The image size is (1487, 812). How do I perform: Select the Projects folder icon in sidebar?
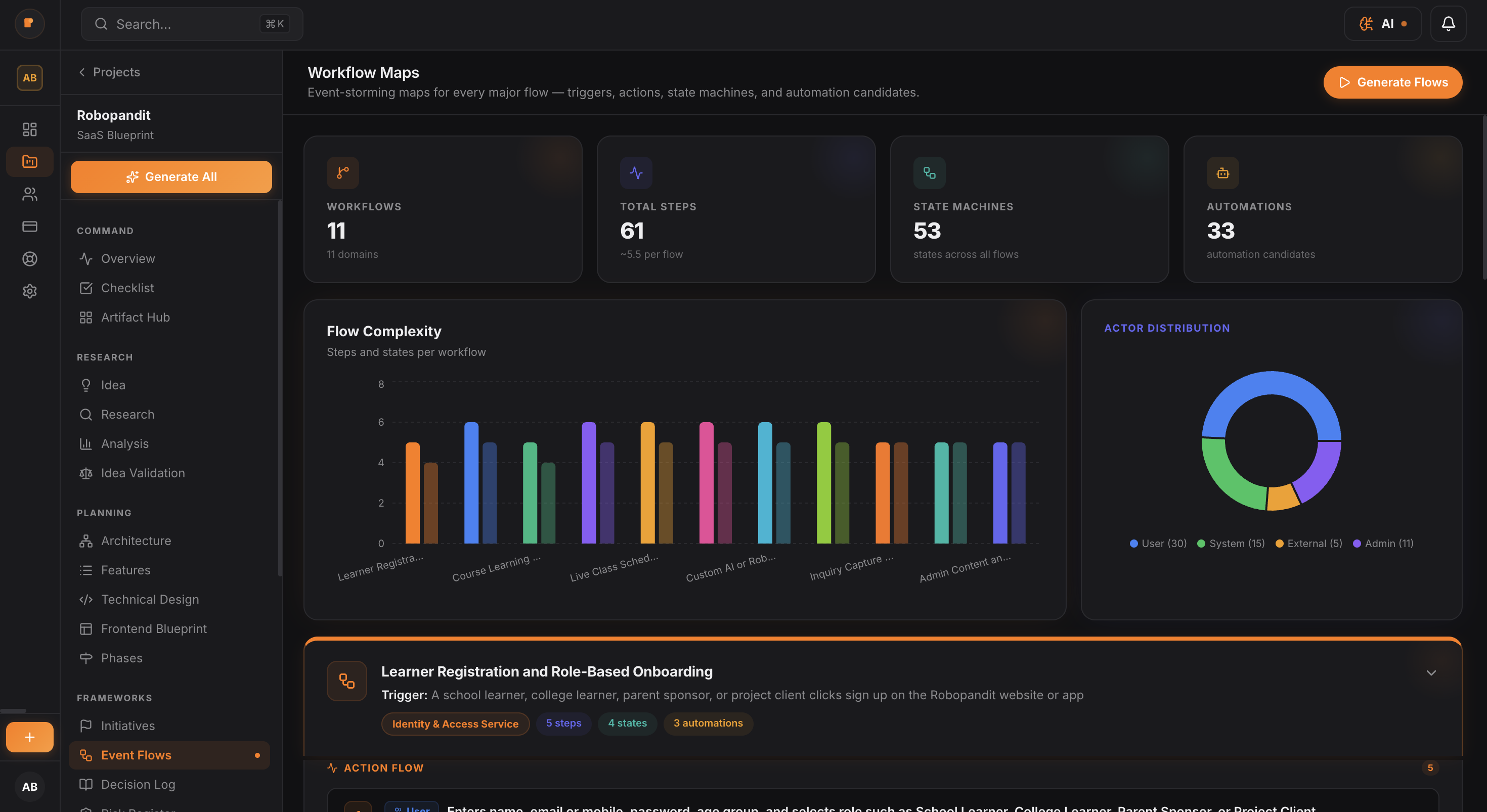click(x=29, y=162)
